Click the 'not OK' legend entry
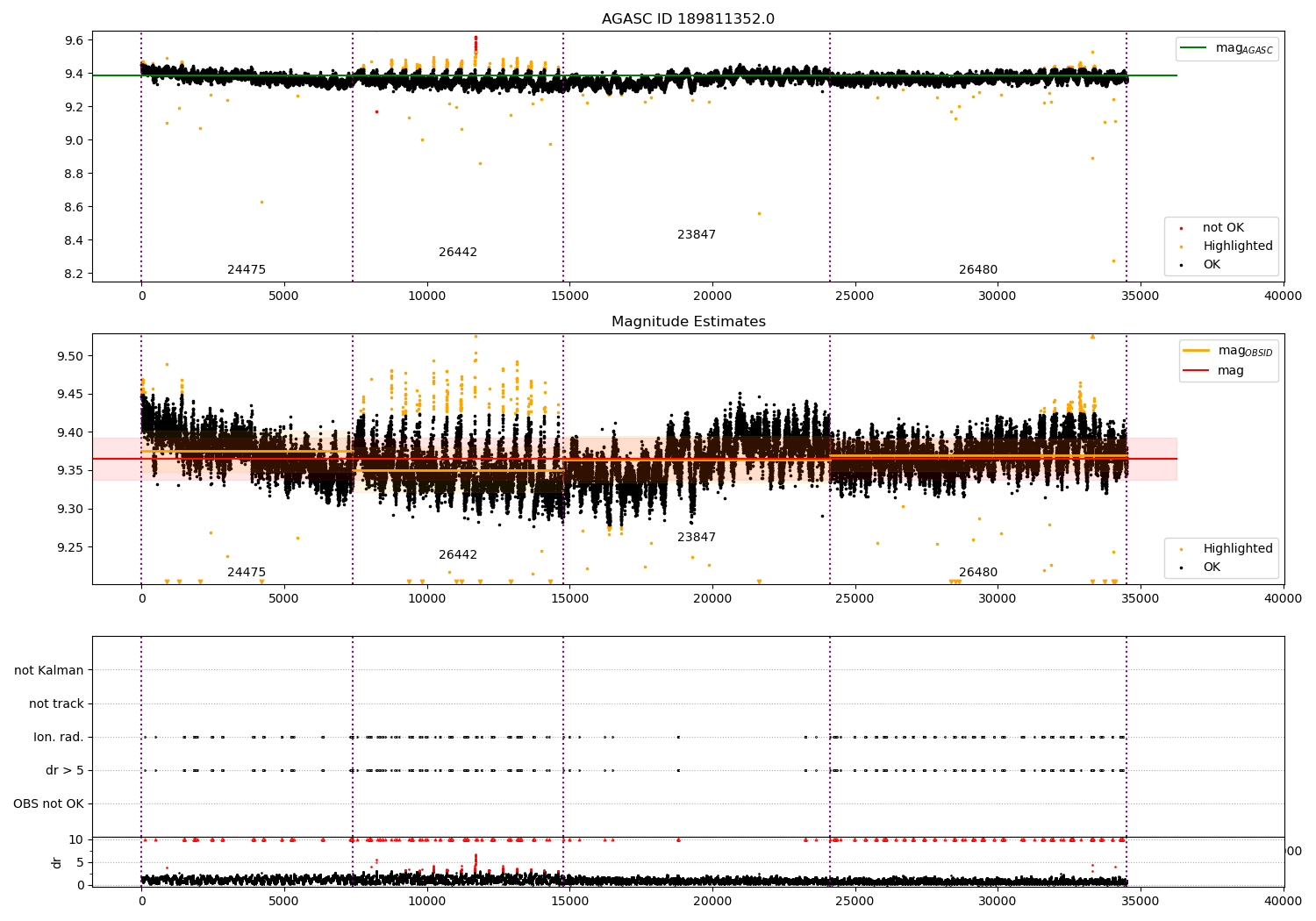 click(x=1223, y=227)
